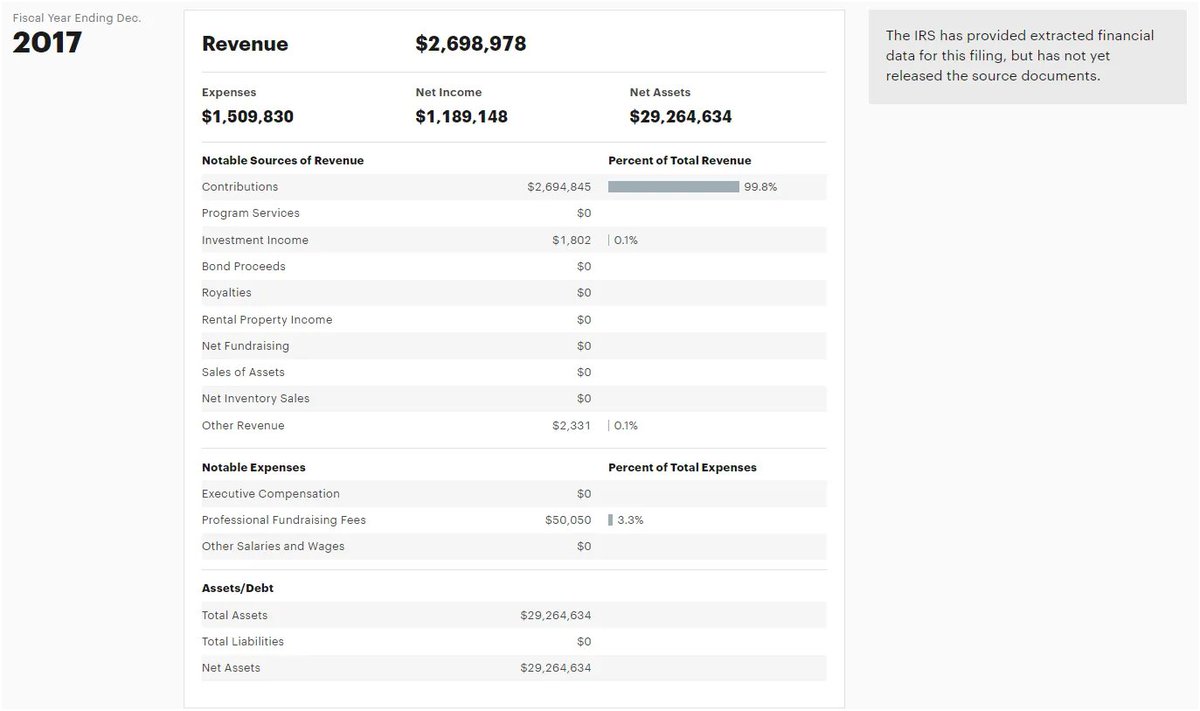Click the Net Income value $1,189,148
Image resolution: width=1200 pixels, height=711 pixels.
[x=461, y=117]
